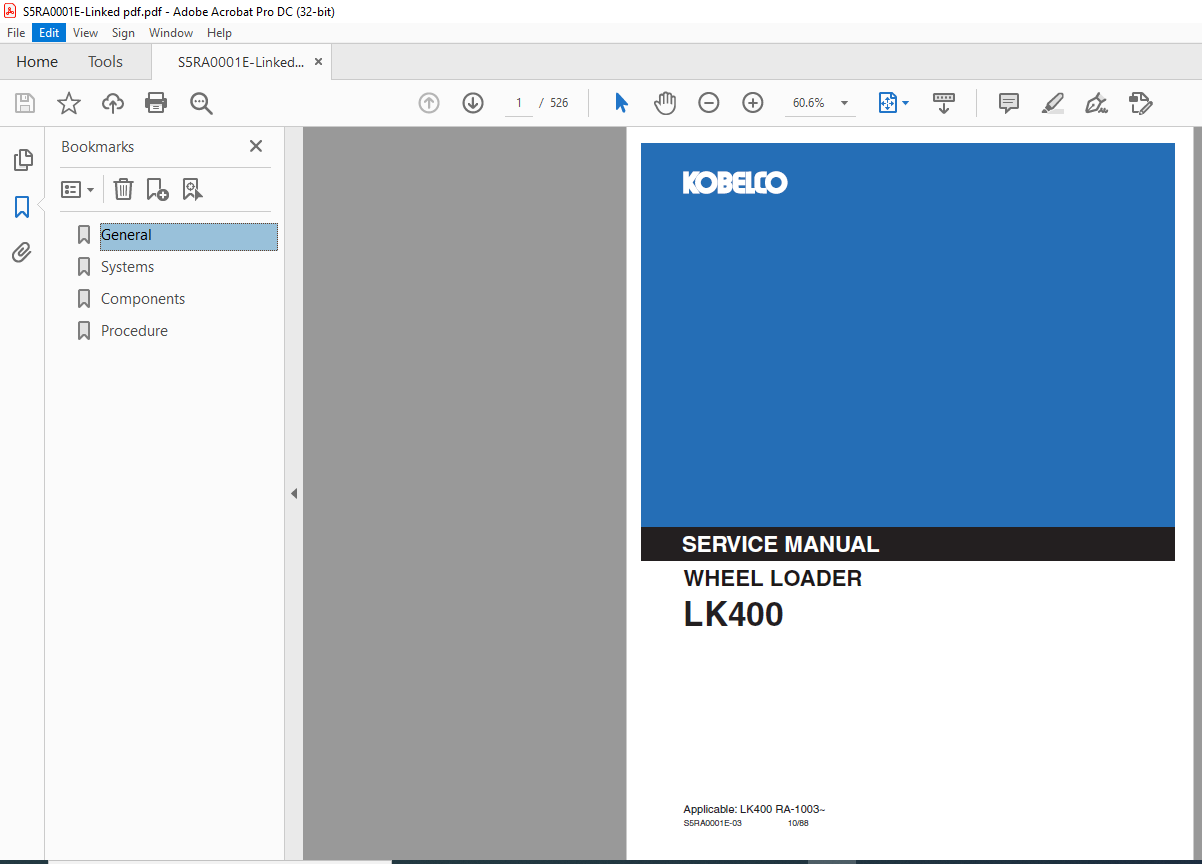Select the S5RA0001E-Linked document tab

coord(241,62)
